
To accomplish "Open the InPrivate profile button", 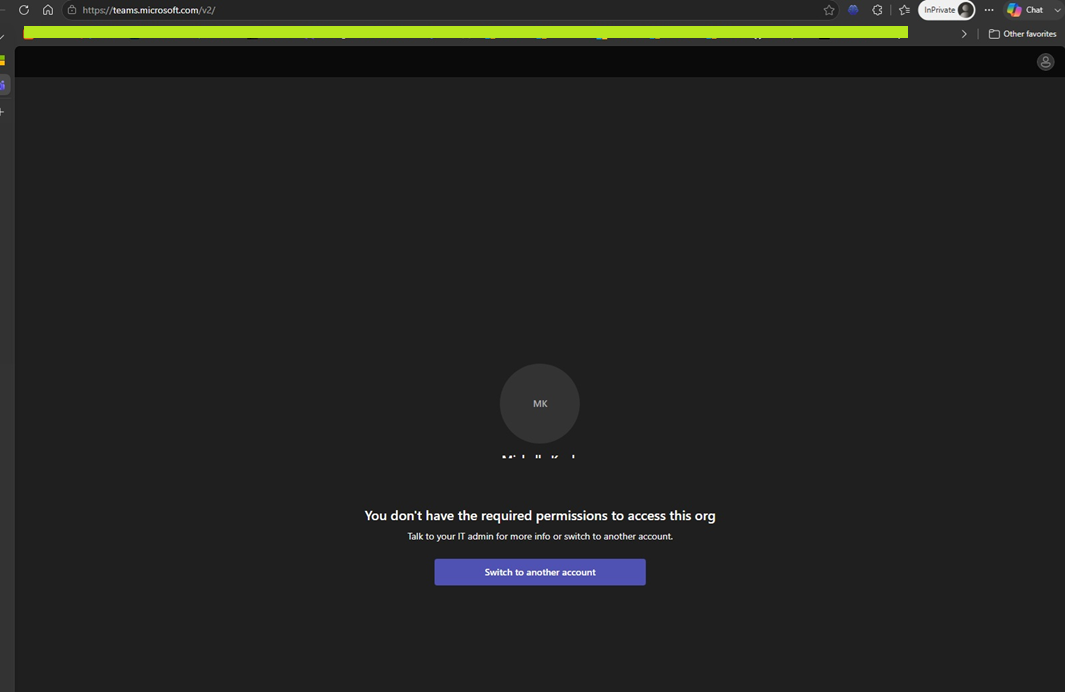I will tap(947, 10).
